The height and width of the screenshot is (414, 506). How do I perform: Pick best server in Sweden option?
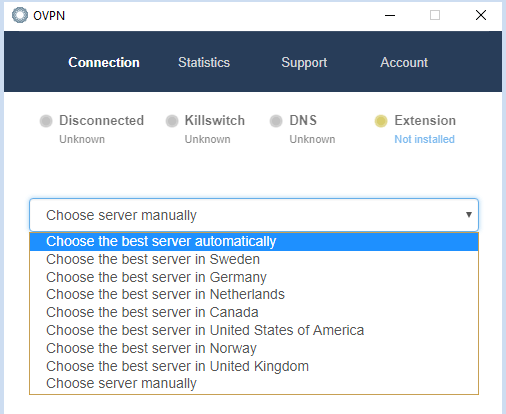pos(254,259)
